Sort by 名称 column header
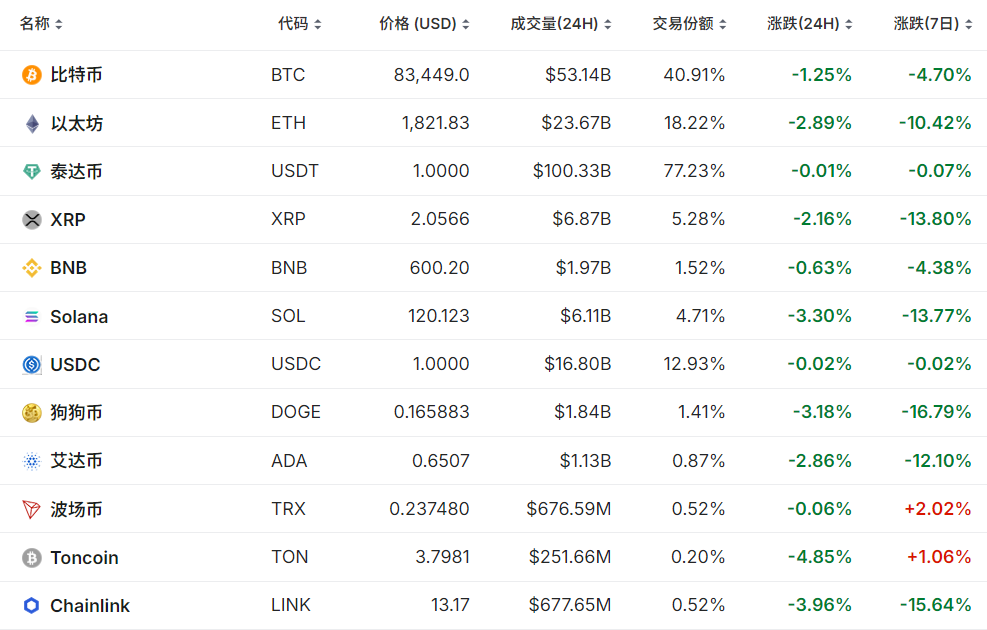 pyautogui.click(x=41, y=24)
